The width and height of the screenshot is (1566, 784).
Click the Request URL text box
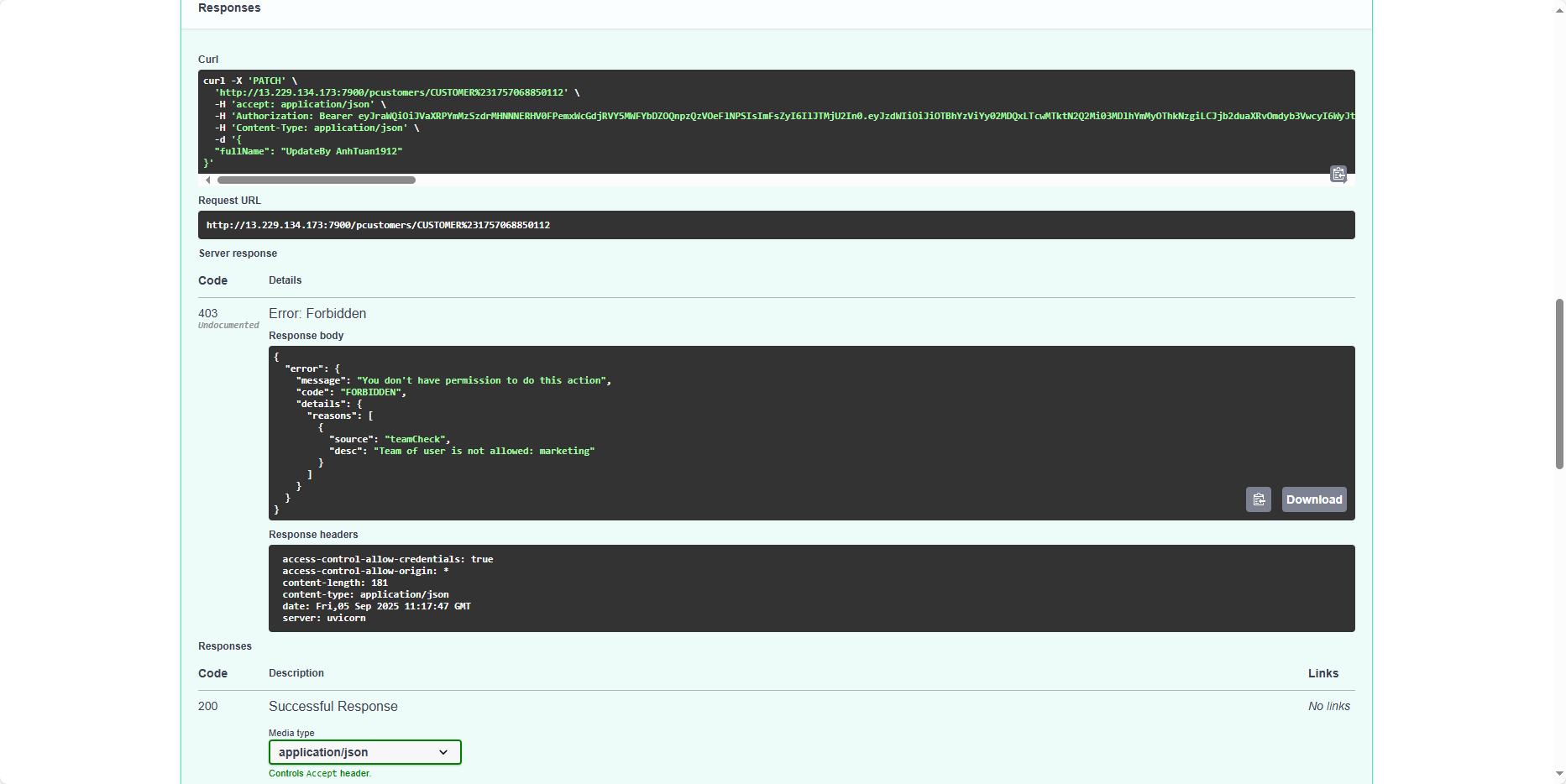pos(776,225)
